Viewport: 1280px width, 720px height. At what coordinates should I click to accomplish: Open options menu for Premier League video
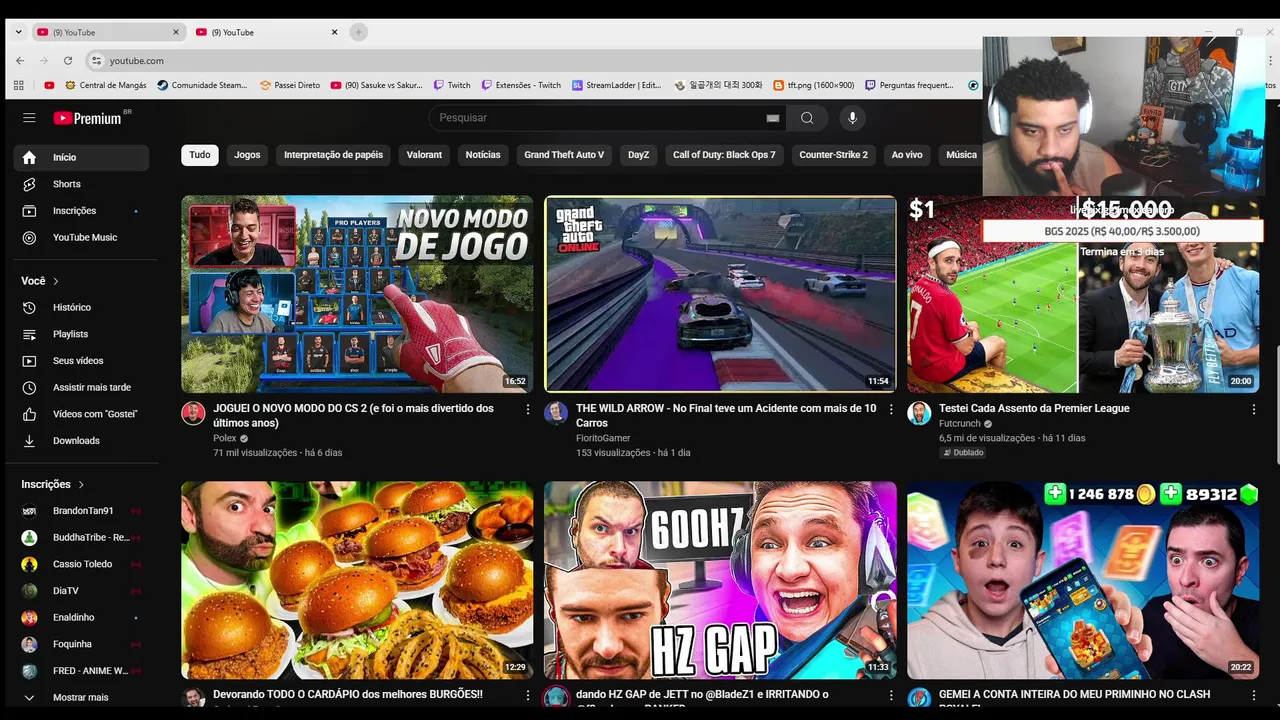coord(1253,409)
